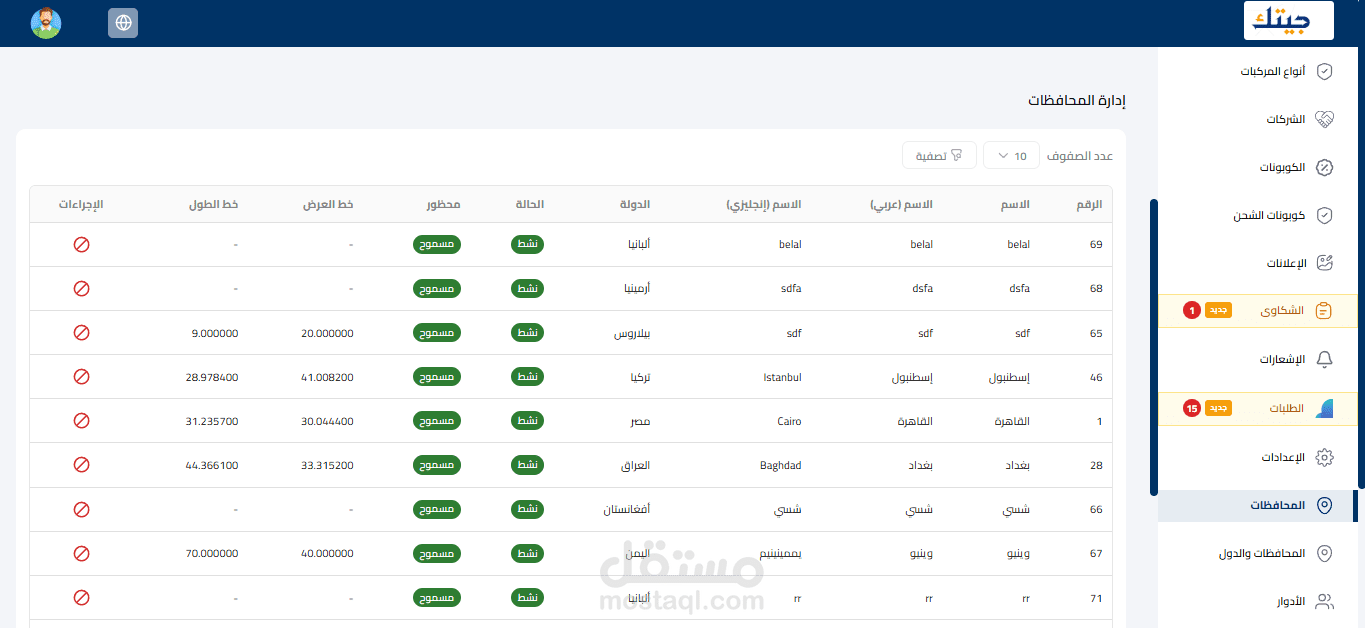Click the تركيا country cell
Viewport: 1365px width, 628px height.
point(639,377)
